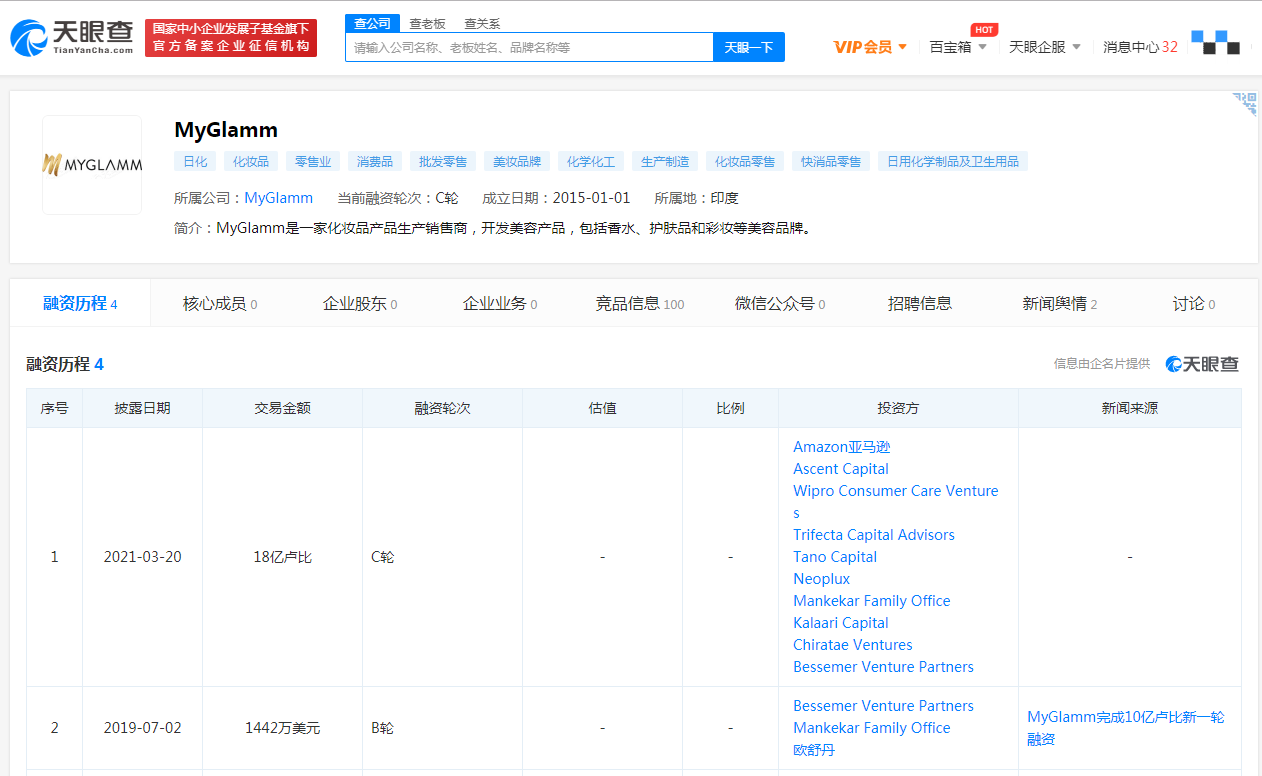This screenshot has width=1262, height=776.
Task: Select the 查公司 search tab
Action: pyautogui.click(x=373, y=23)
